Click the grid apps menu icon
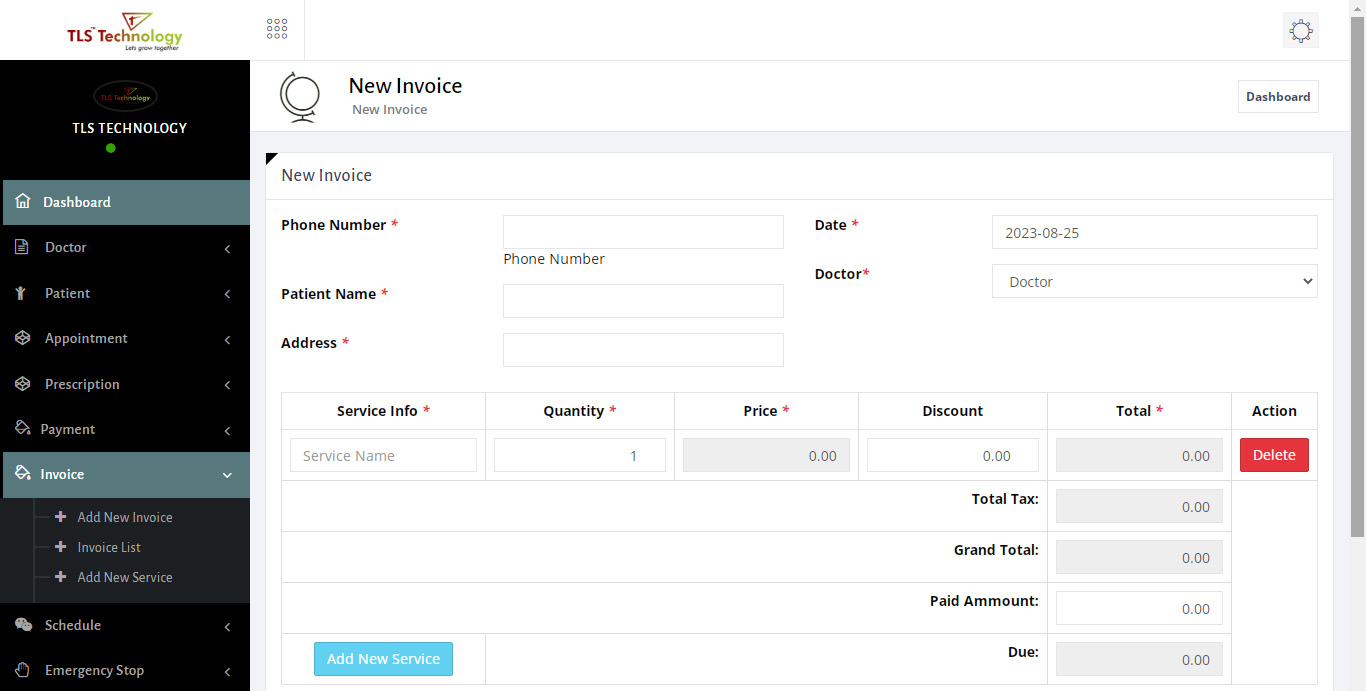This screenshot has height=691, width=1366. (x=277, y=29)
